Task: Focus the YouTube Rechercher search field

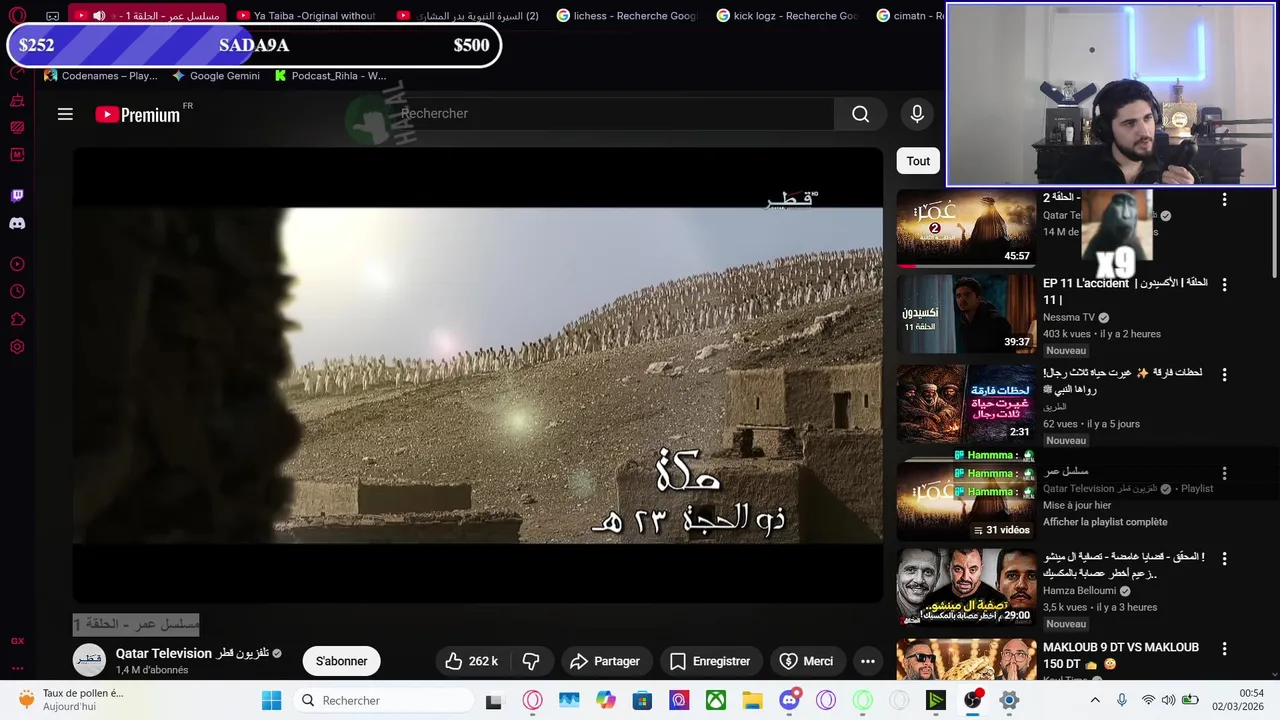Action: tap(610, 114)
